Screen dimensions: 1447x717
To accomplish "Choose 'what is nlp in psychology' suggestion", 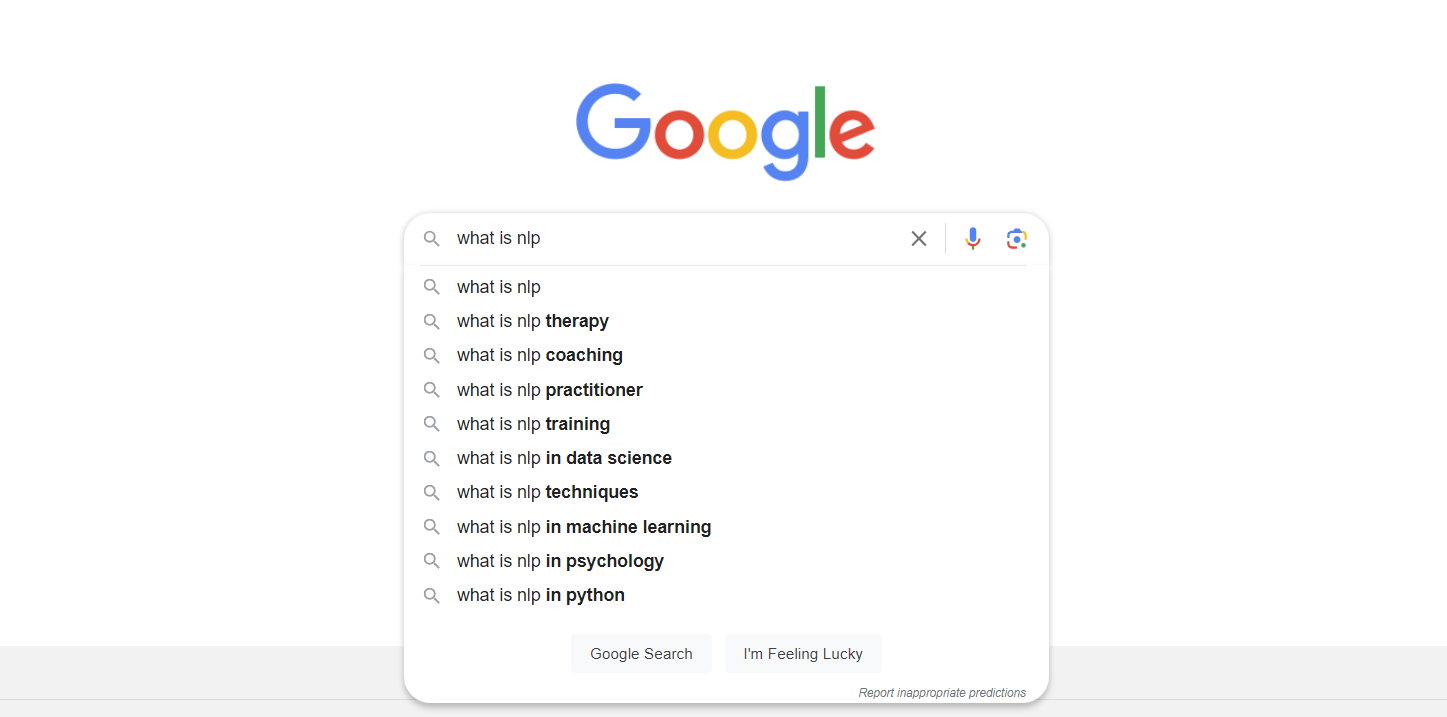I will (560, 561).
